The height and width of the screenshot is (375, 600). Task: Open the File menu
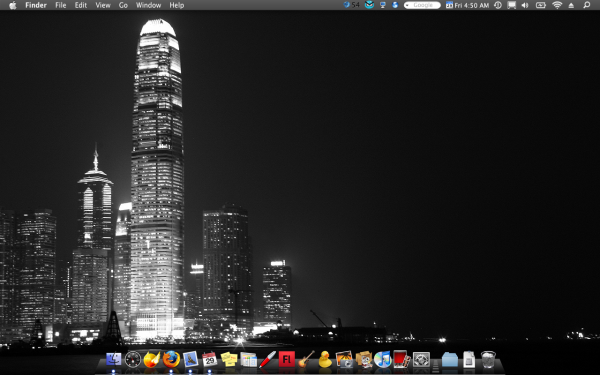(60, 5)
